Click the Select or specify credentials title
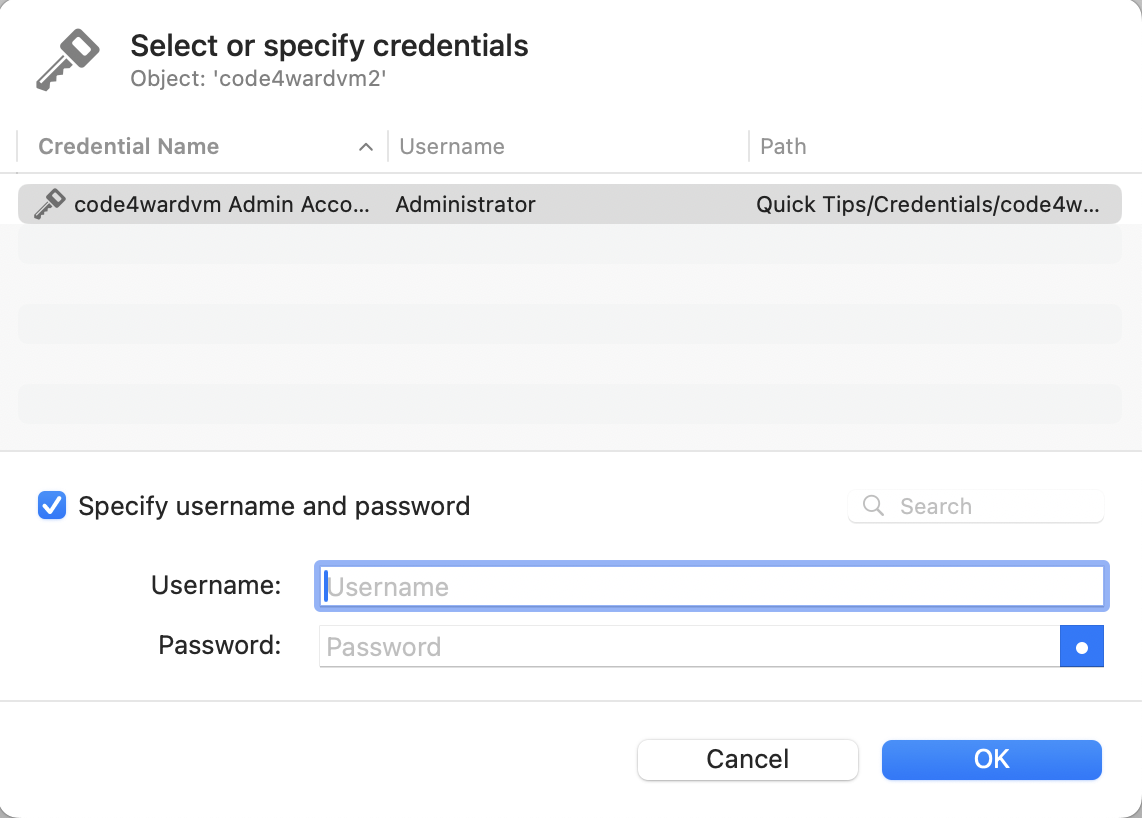Screen dimensions: 1142x818 tap(329, 45)
